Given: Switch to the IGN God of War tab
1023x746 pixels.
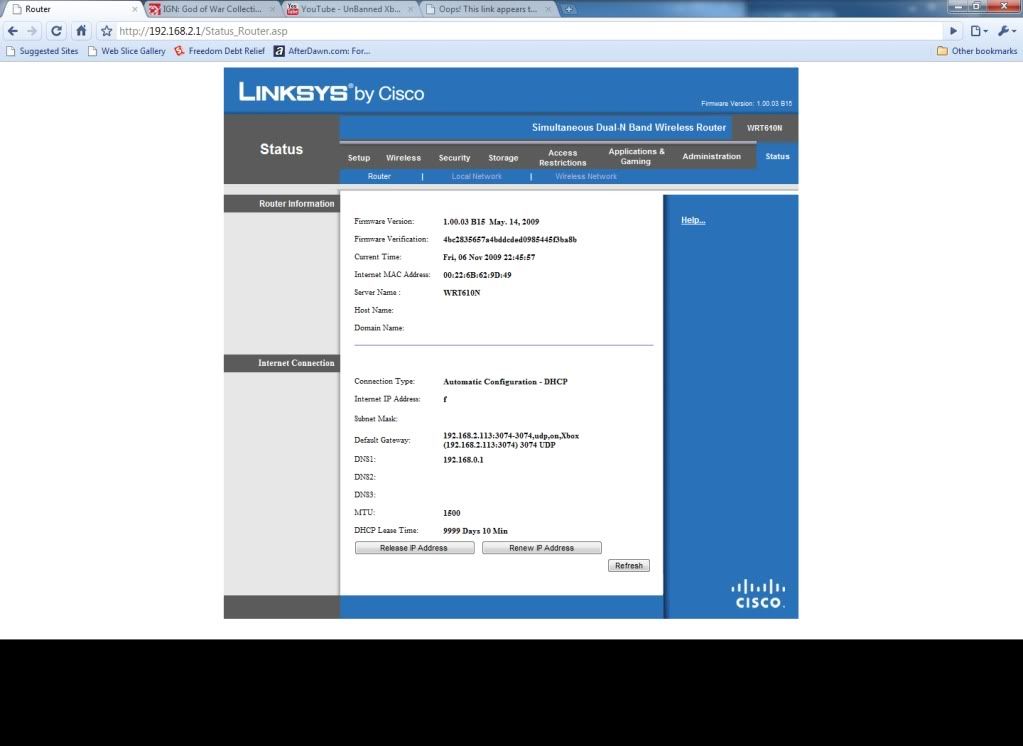Looking at the screenshot, I should [x=211, y=9].
